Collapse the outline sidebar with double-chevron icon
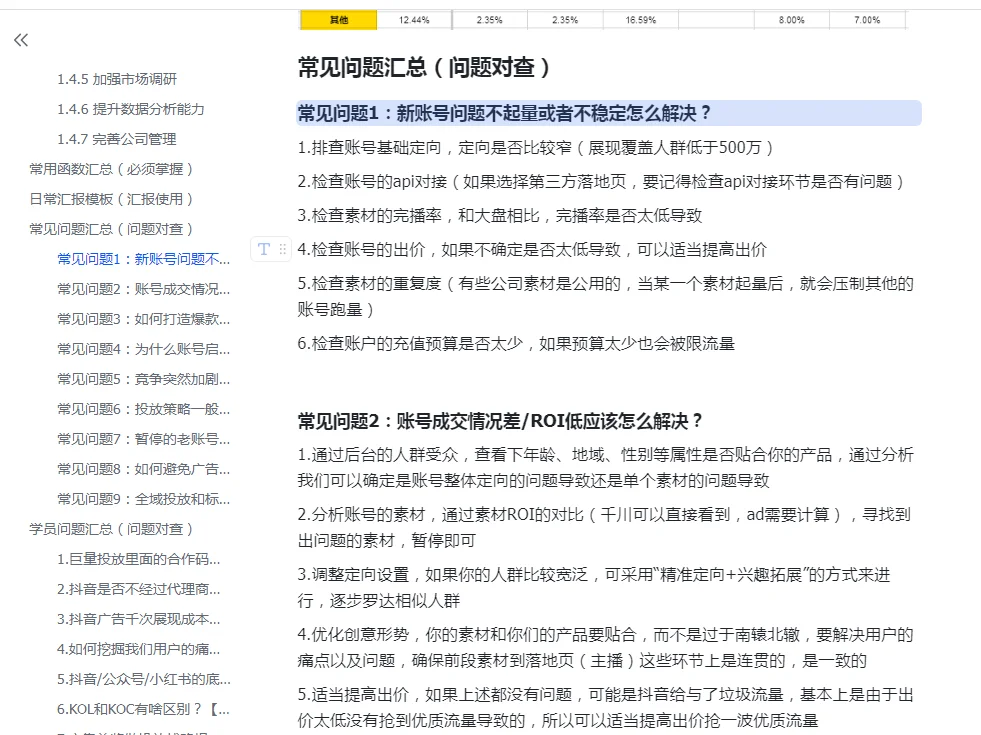This screenshot has height=735, width=981. tap(21, 41)
